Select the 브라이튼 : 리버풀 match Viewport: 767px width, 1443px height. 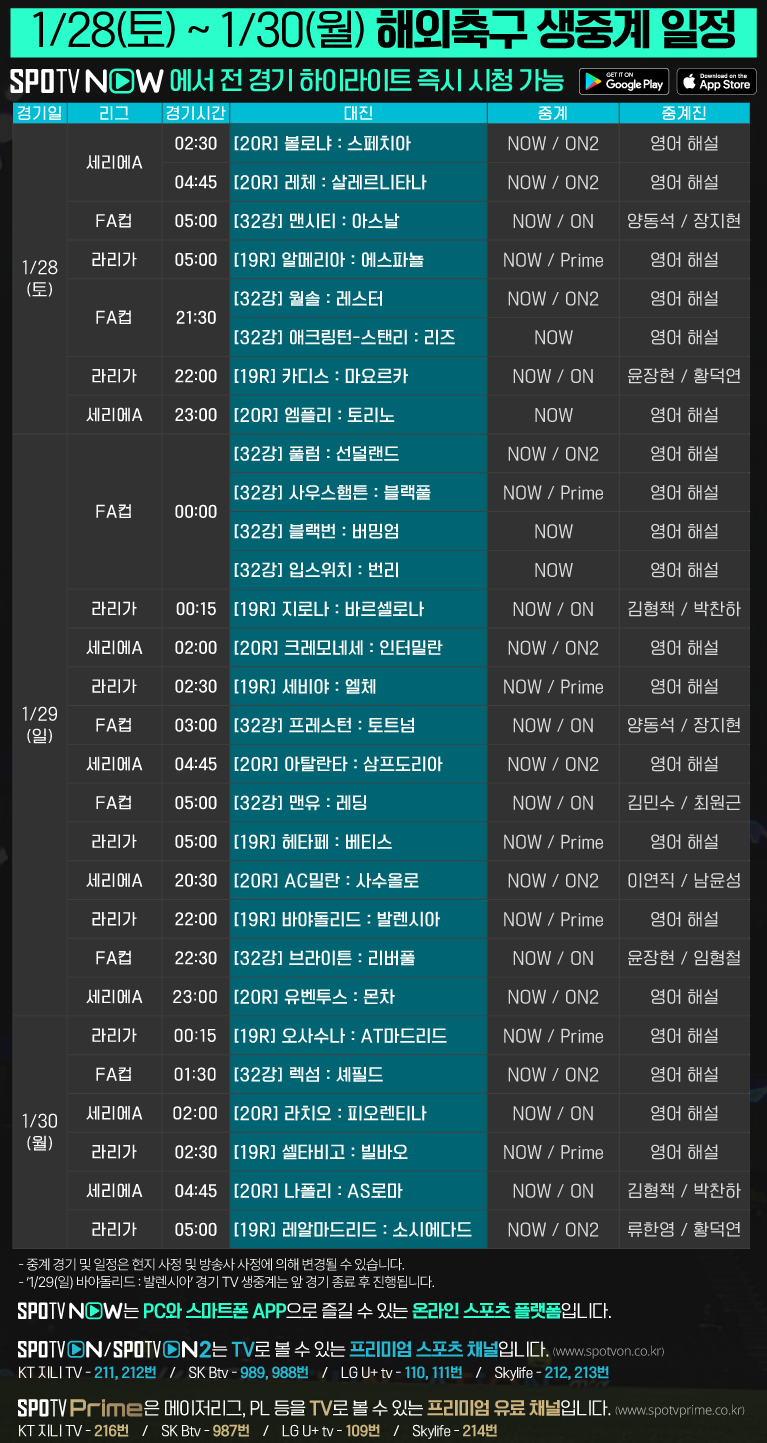[358, 958]
